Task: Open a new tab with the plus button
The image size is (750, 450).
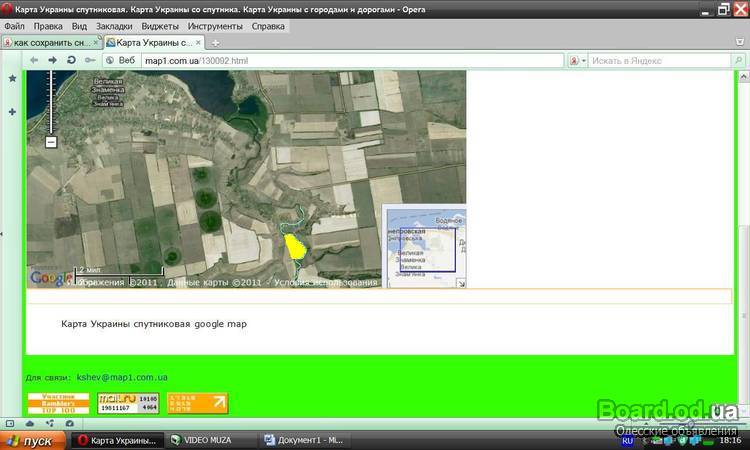Action: [x=216, y=43]
